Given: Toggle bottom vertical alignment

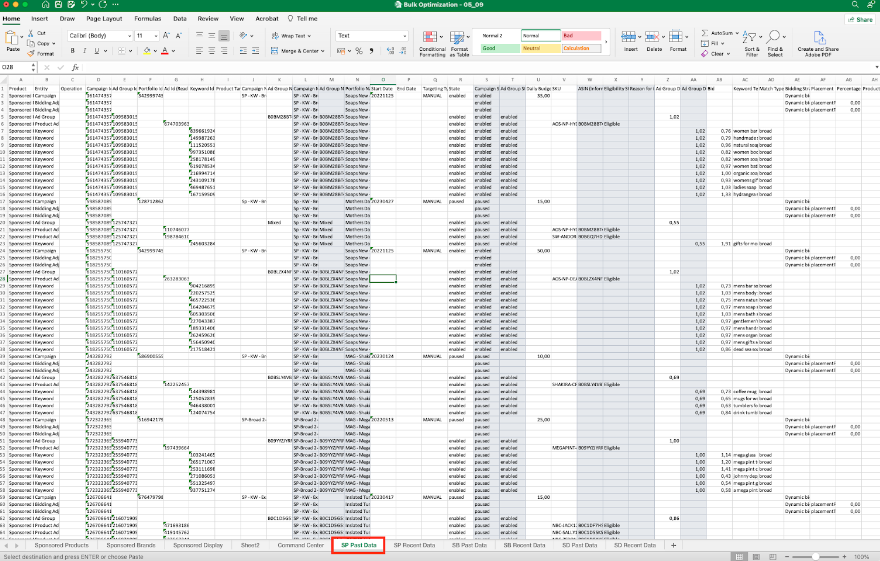Looking at the screenshot, I should pos(224,35).
